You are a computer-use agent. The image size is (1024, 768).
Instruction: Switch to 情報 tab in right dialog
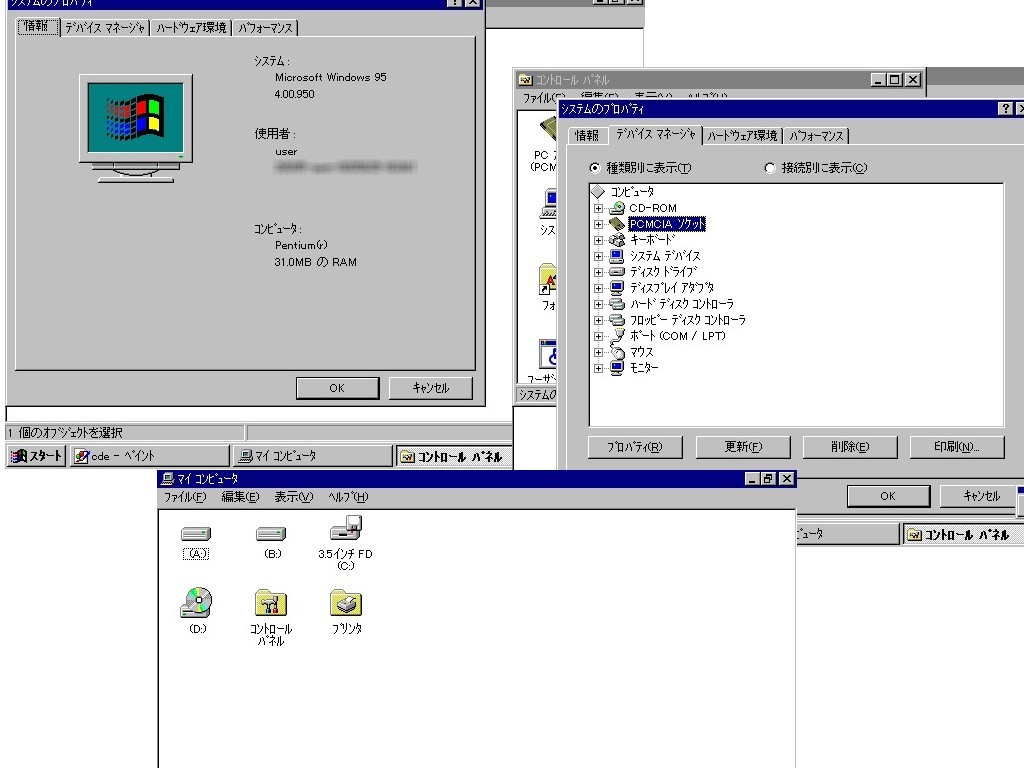pos(586,136)
